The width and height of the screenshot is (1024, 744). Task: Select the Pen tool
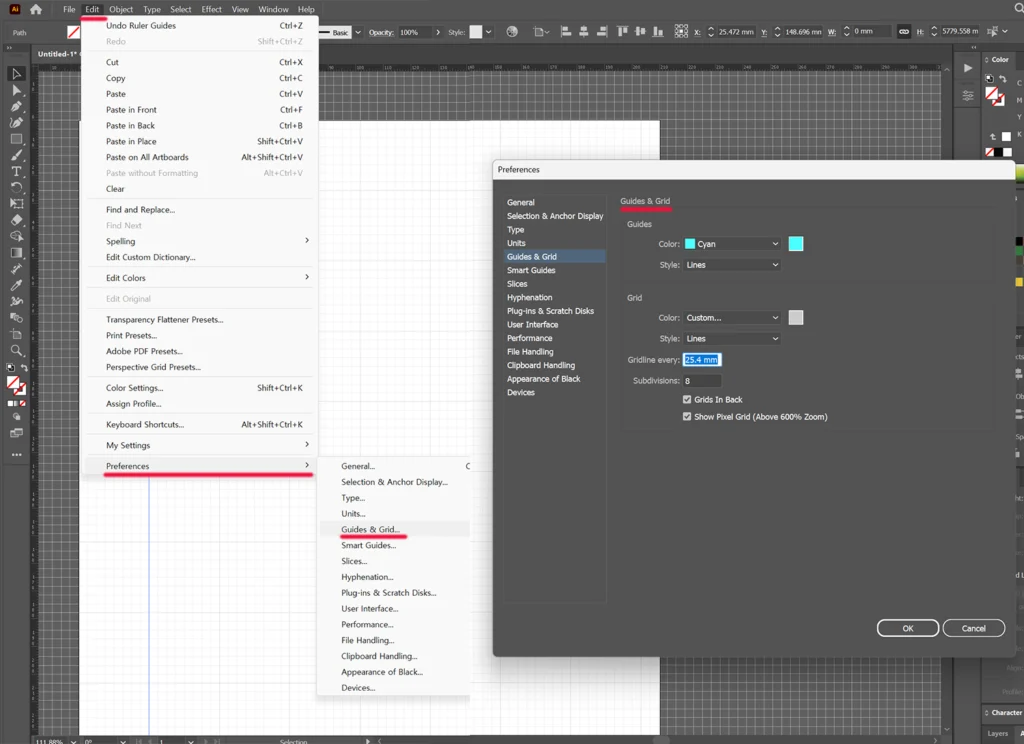point(16,106)
